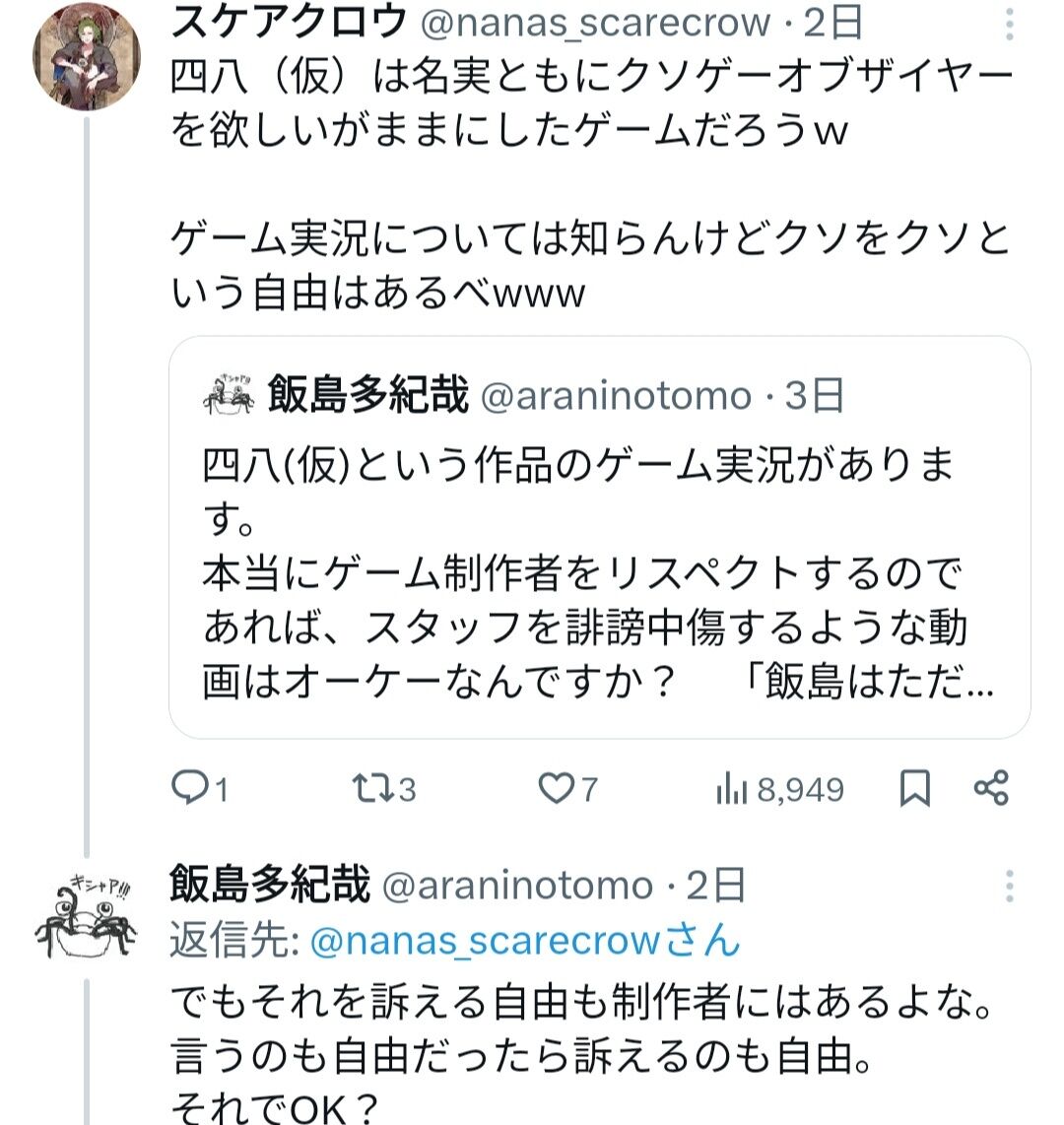Click the @nanas_scarecrow handle in tweet header
The image size is (1064, 1125).
click(x=596, y=23)
